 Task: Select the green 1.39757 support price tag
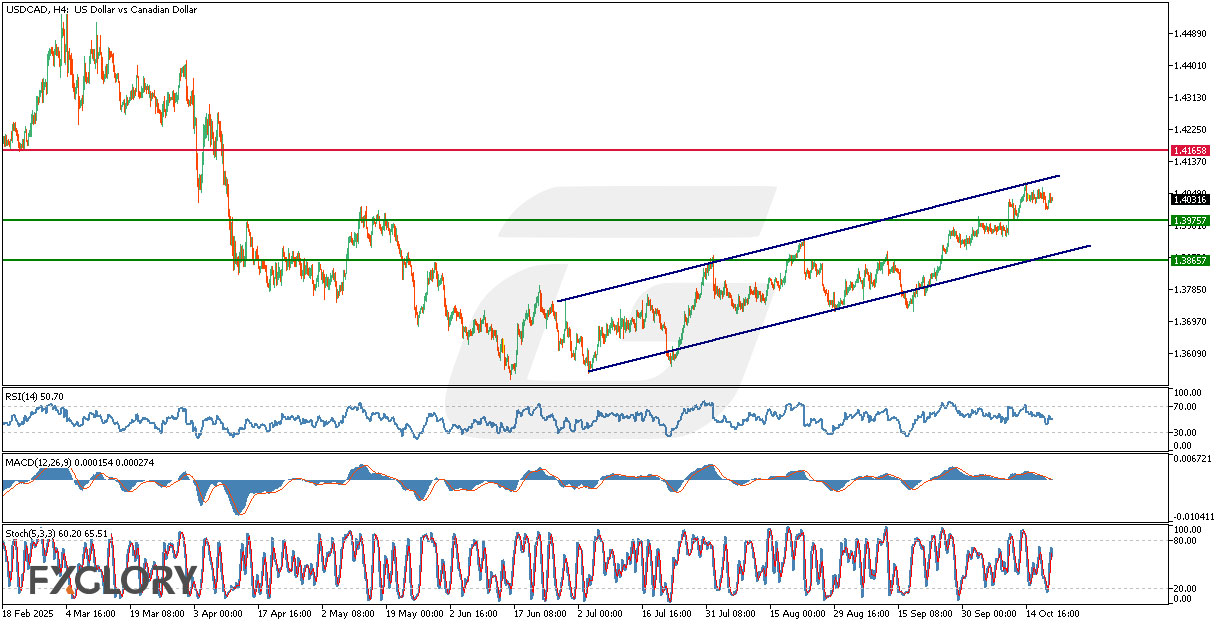1190,220
